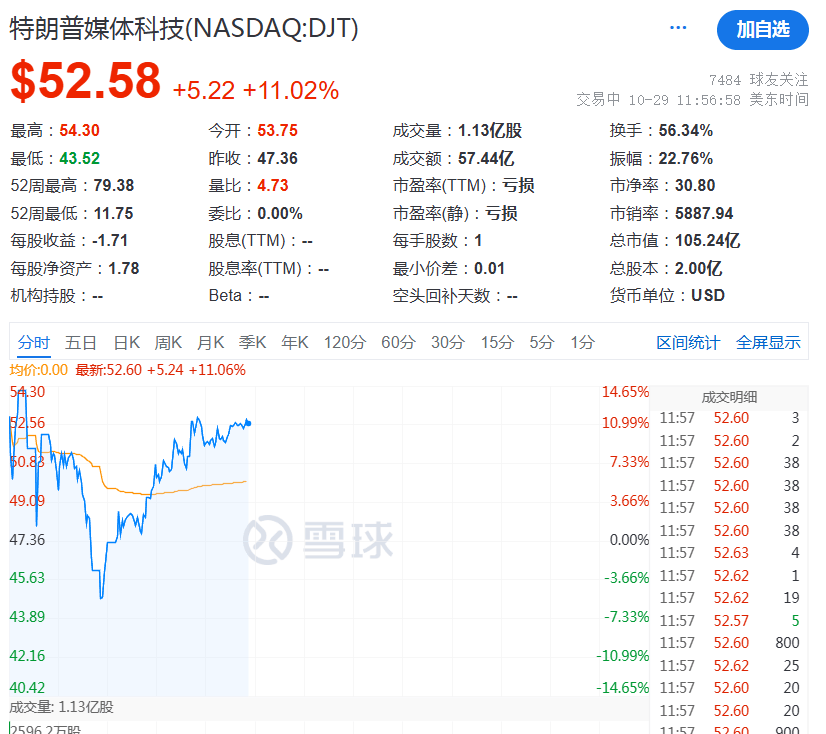Image resolution: width=826 pixels, height=734 pixels.
Task: Click the 加自选 add to watchlist button
Action: pyautogui.click(x=762, y=30)
